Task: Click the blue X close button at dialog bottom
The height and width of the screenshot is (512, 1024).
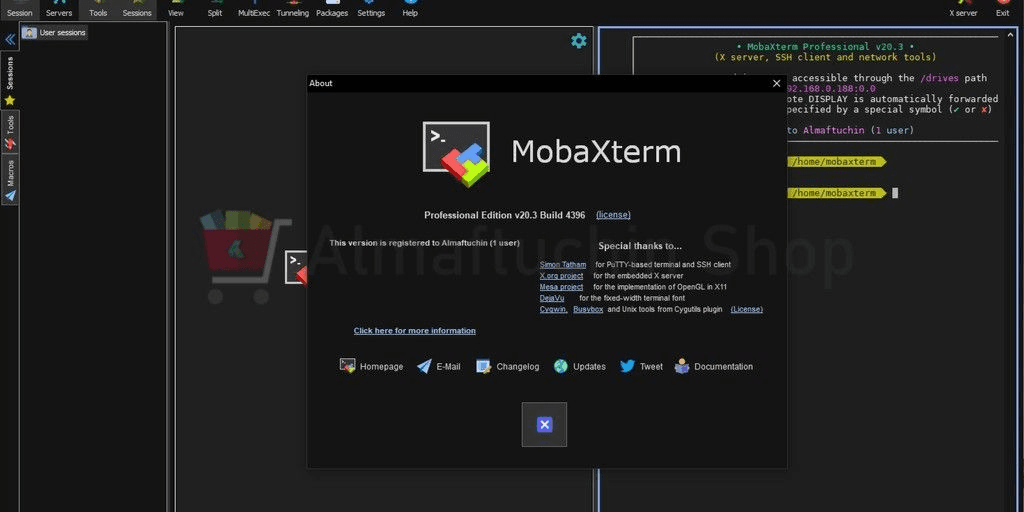Action: coord(544,424)
